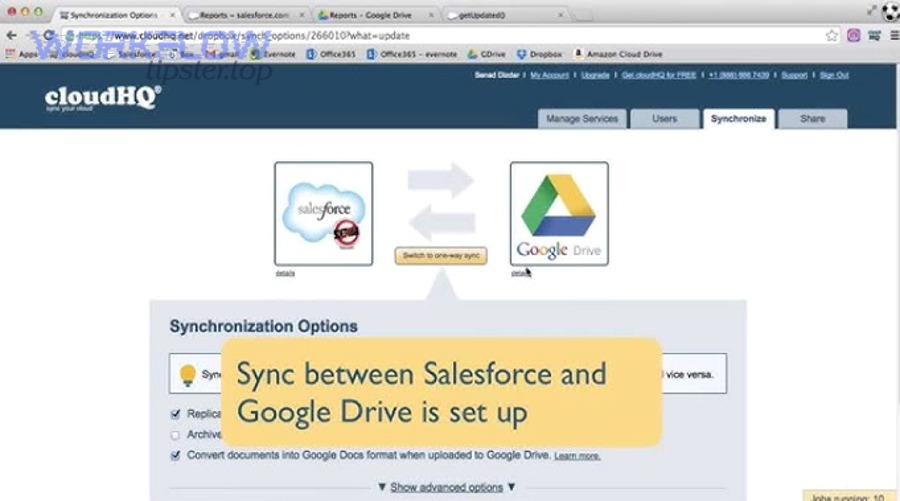Click the Upgrade link
Image resolution: width=900 pixels, height=501 pixels.
[595, 75]
